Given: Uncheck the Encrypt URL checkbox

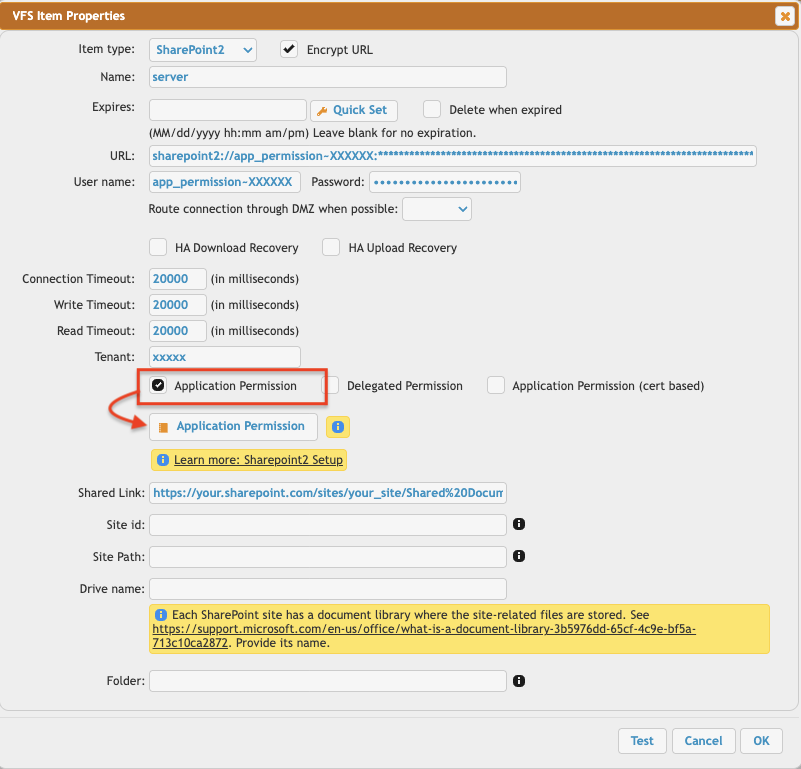Looking at the screenshot, I should tap(289, 49).
